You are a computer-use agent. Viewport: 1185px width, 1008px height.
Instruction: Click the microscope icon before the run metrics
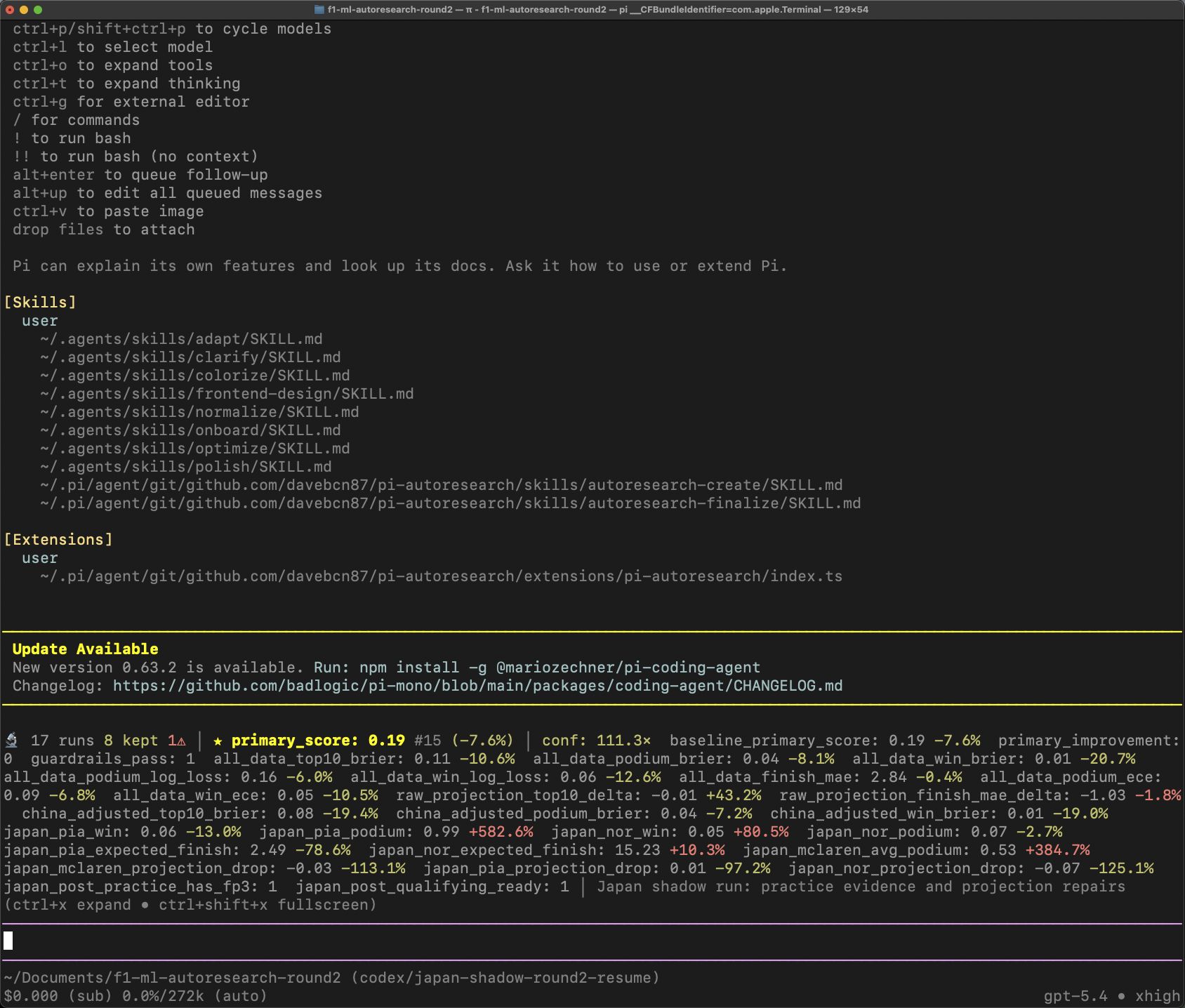click(x=13, y=740)
